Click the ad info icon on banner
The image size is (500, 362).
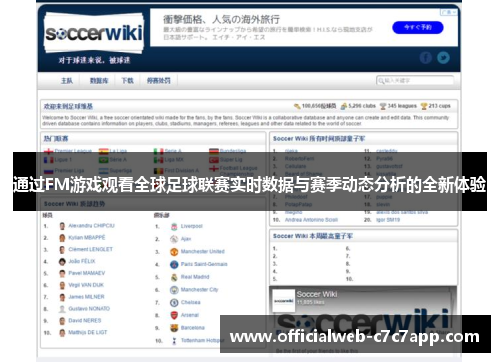coord(448,12)
